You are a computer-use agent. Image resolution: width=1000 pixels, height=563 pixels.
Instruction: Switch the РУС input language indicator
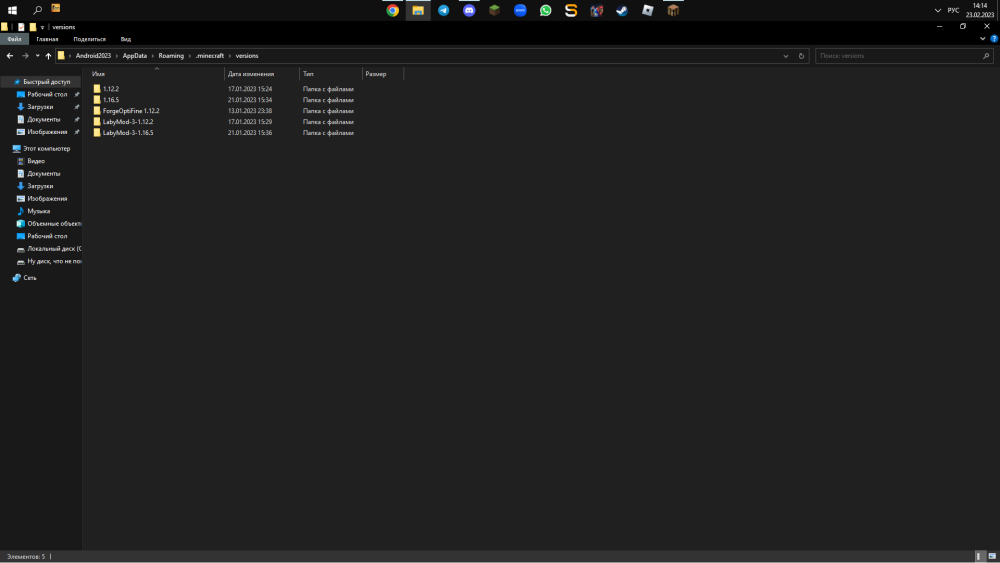point(953,10)
